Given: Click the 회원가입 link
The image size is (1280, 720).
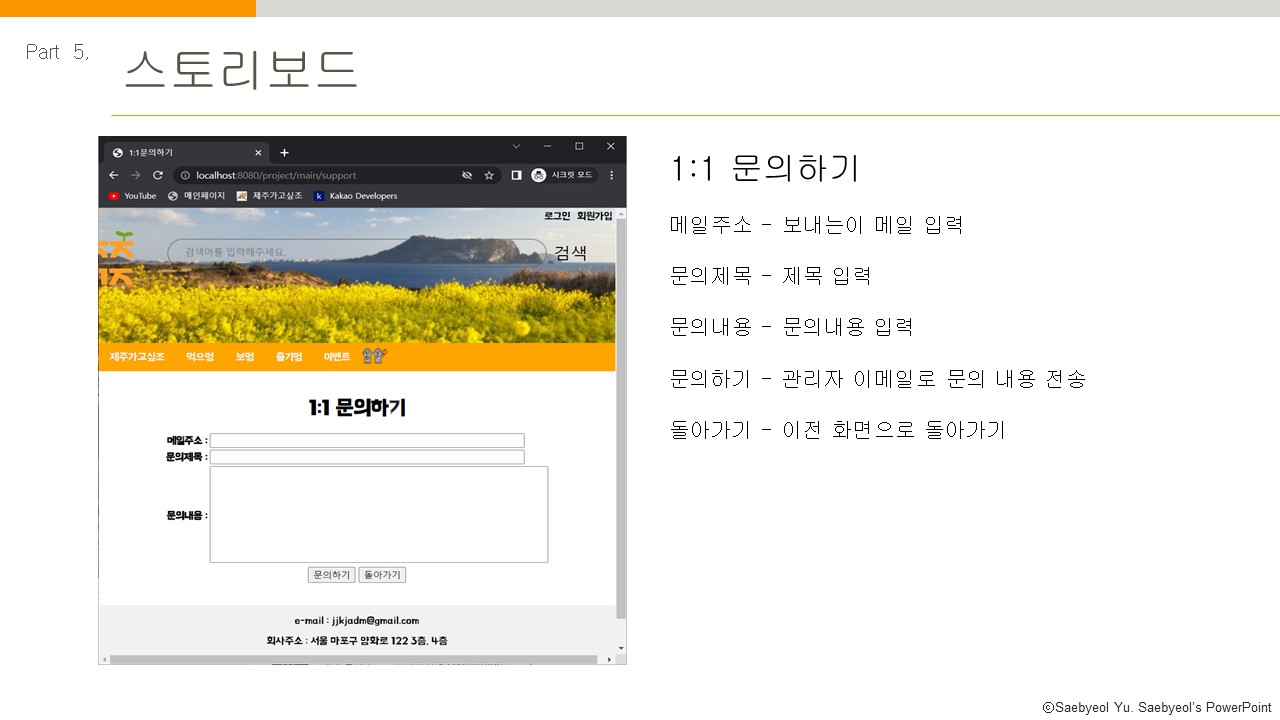Looking at the screenshot, I should 595,216.
